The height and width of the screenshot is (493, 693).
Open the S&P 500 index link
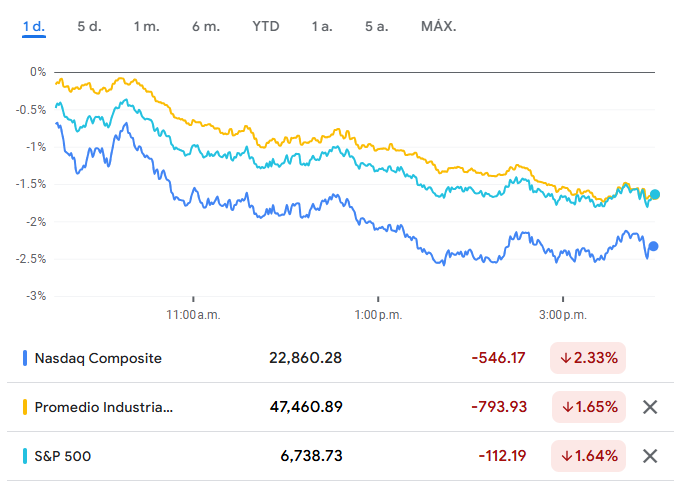pos(63,456)
